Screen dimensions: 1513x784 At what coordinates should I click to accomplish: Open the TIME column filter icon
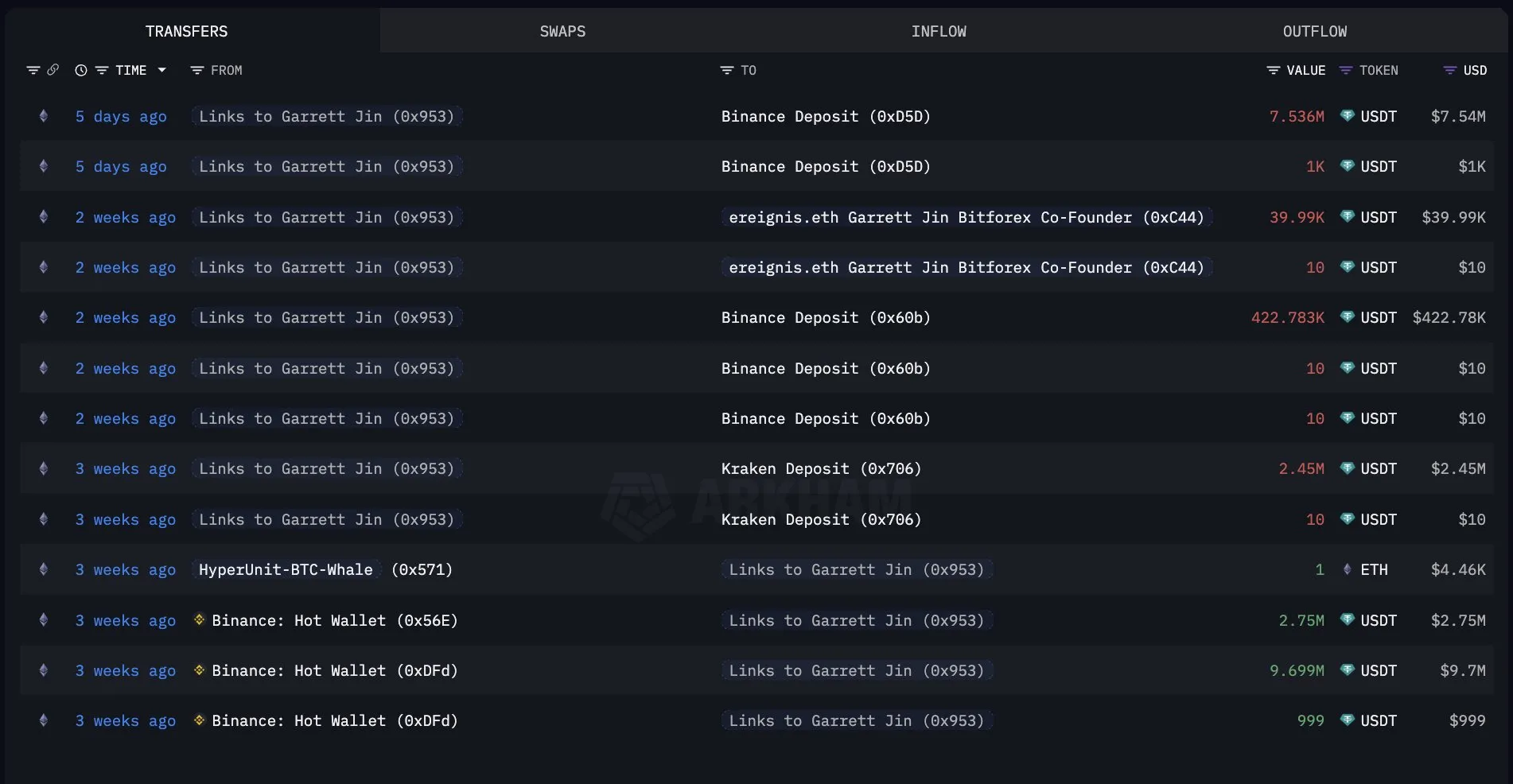pos(101,70)
